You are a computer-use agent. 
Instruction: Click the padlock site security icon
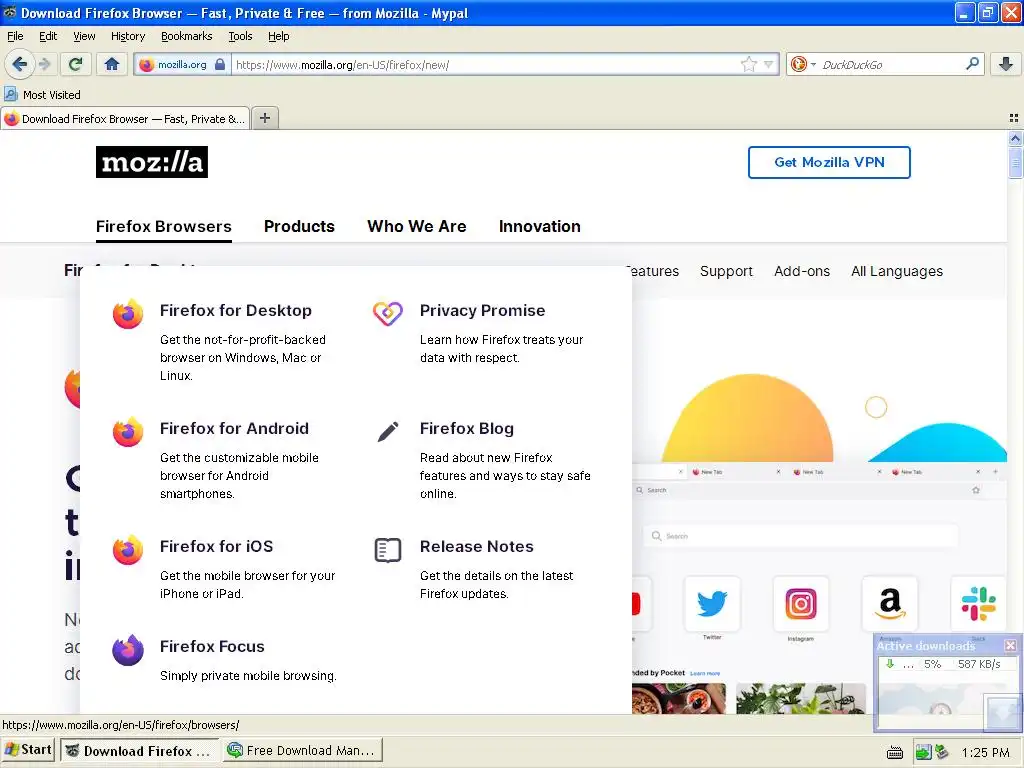click(220, 64)
